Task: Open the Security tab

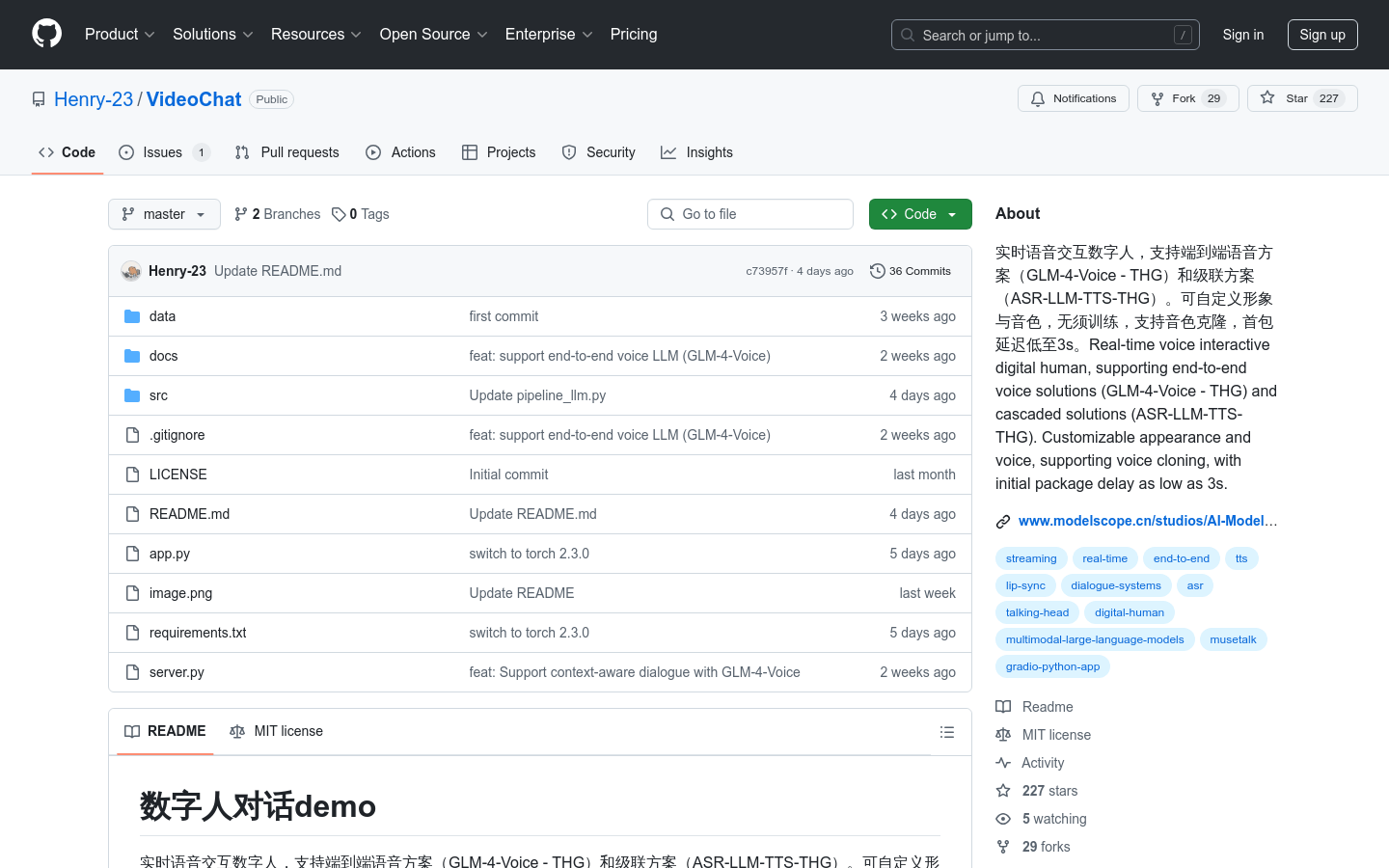Action: [598, 152]
